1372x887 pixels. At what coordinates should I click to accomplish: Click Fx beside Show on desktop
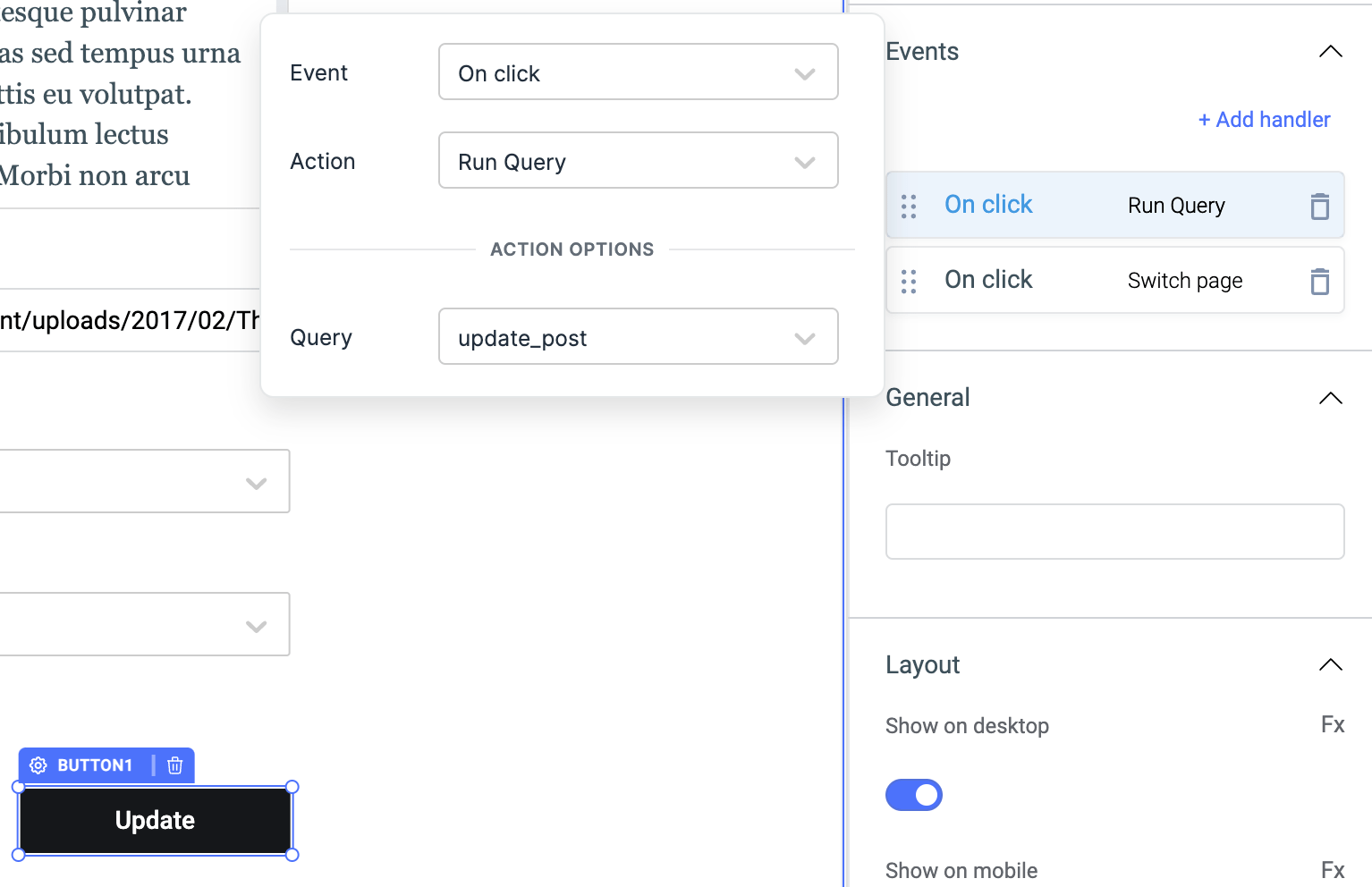(x=1332, y=724)
